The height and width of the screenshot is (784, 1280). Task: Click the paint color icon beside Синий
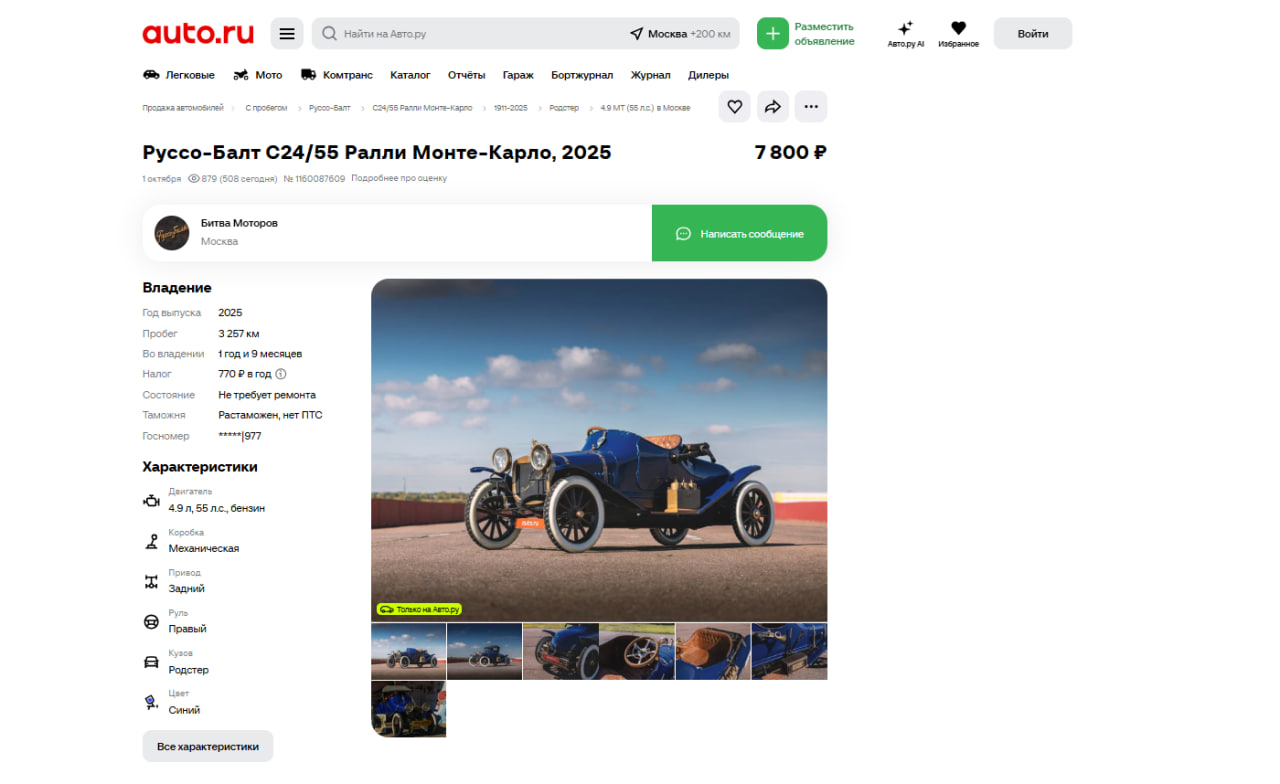pos(151,702)
